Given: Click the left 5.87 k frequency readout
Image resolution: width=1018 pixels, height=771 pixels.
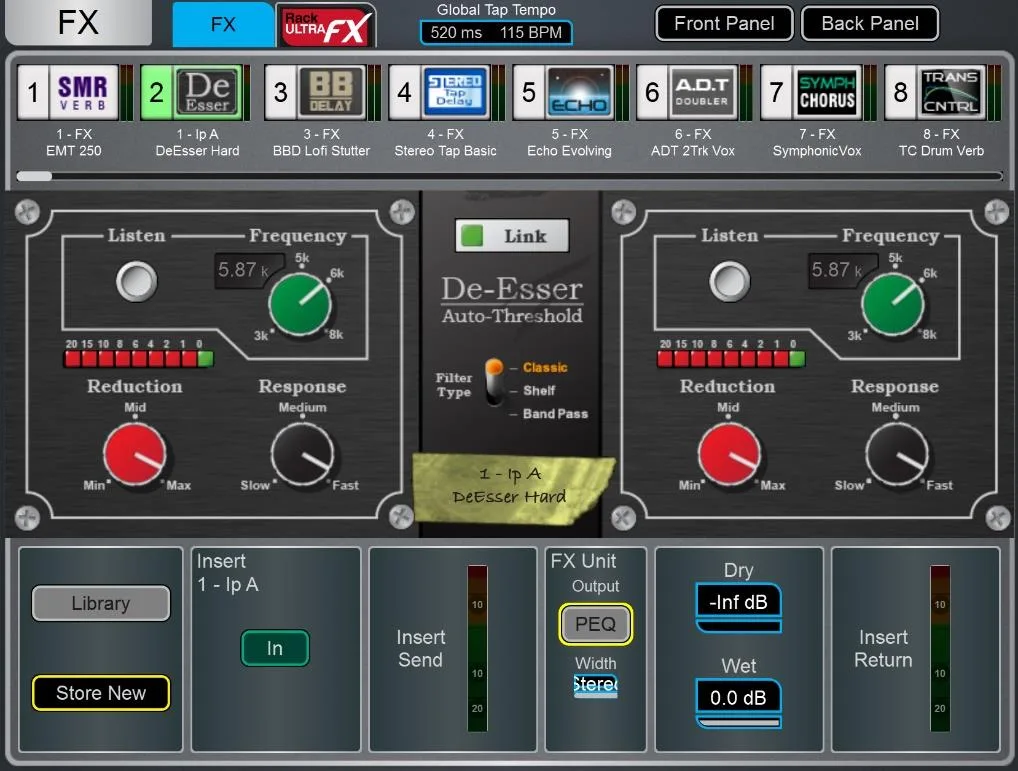Looking at the screenshot, I should (x=249, y=270).
